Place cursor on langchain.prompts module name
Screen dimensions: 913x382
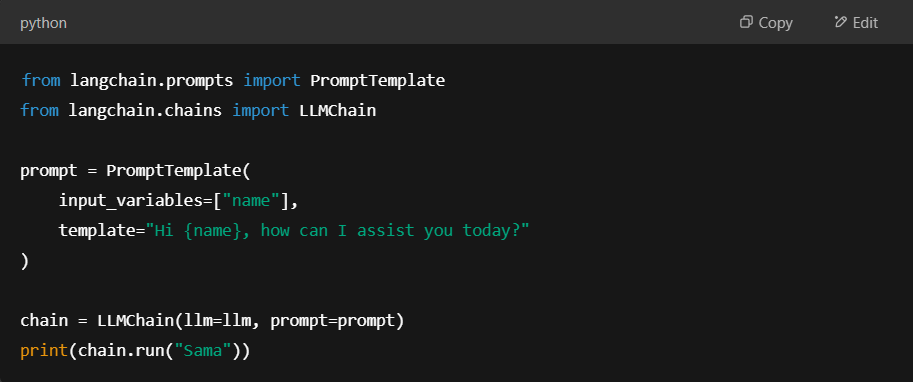pos(151,80)
